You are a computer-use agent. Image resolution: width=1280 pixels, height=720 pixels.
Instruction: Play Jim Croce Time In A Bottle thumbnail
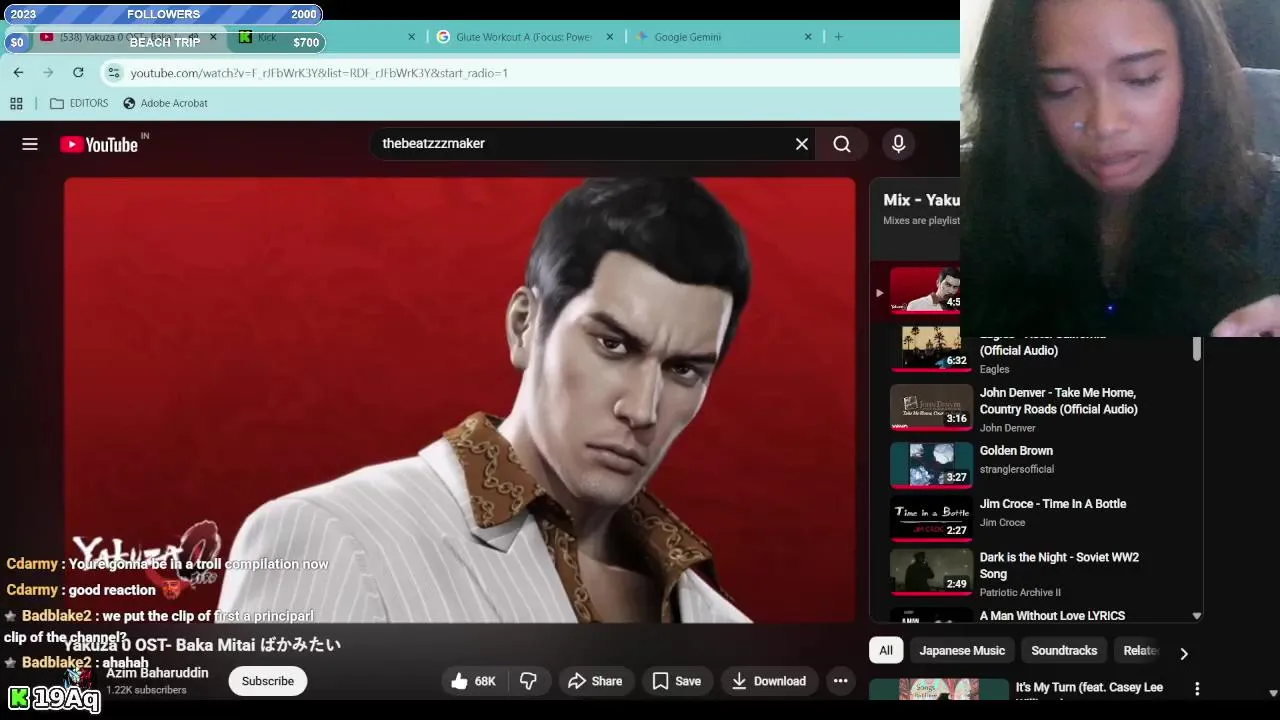pyautogui.click(x=931, y=518)
